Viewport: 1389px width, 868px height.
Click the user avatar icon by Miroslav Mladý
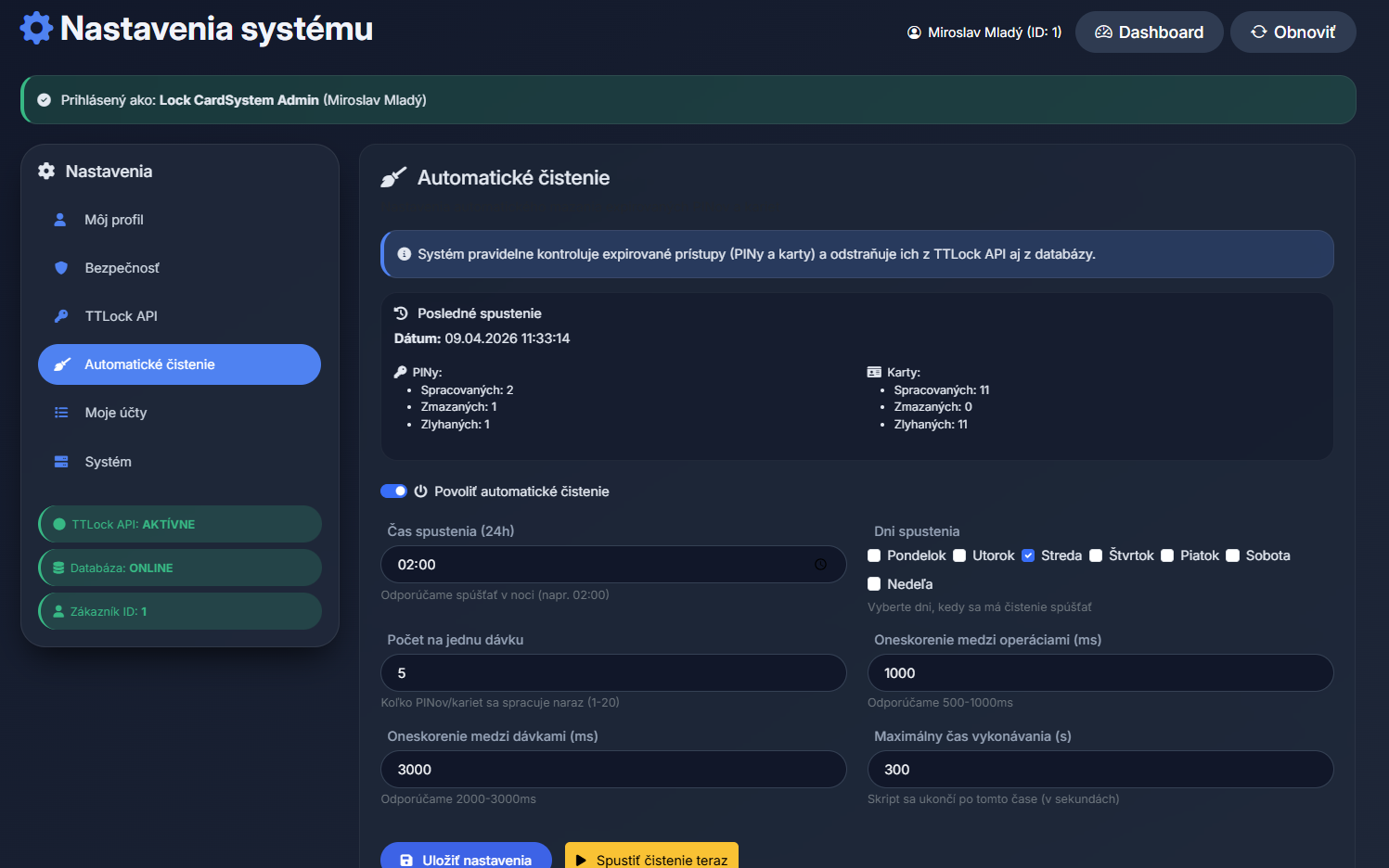pyautogui.click(x=914, y=32)
